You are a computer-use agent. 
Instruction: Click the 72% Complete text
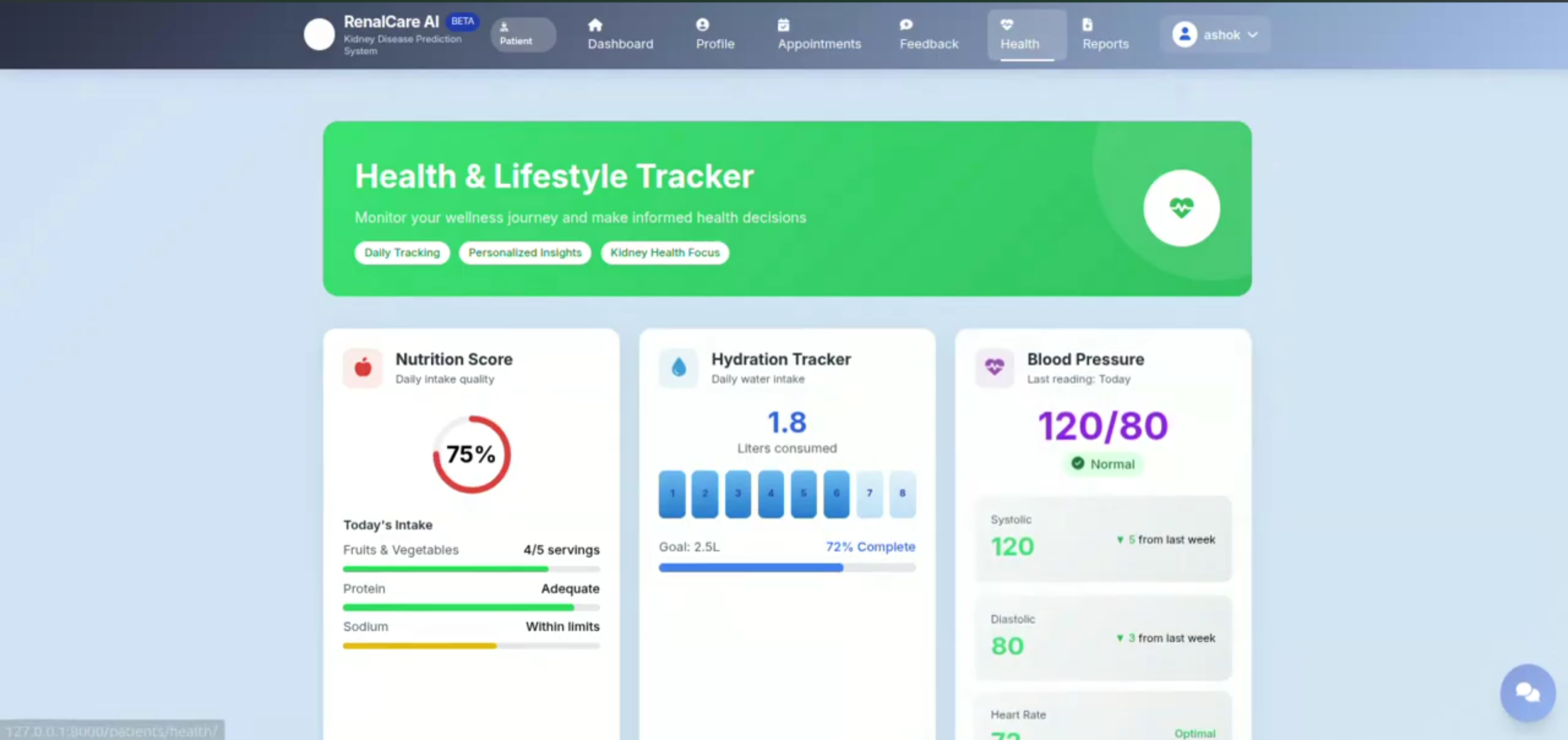tap(870, 546)
